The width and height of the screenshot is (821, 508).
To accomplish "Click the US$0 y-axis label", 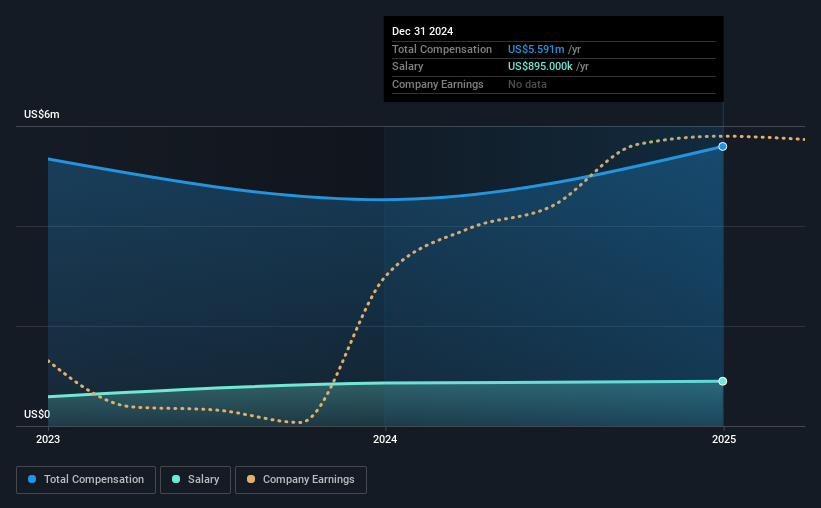I will tap(37, 414).
